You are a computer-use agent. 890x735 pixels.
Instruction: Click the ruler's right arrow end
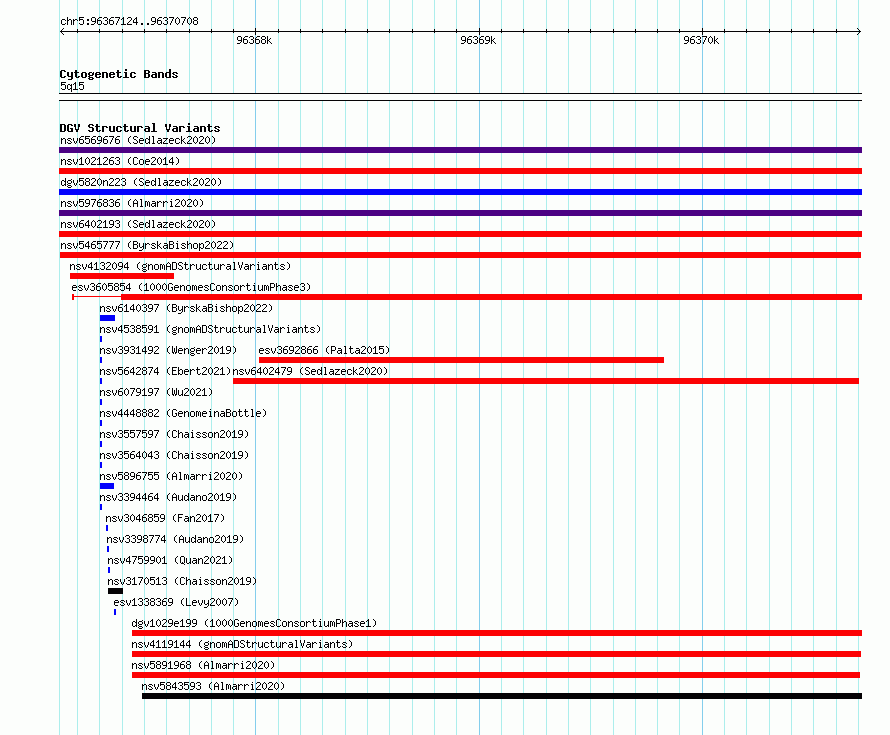pos(859,32)
